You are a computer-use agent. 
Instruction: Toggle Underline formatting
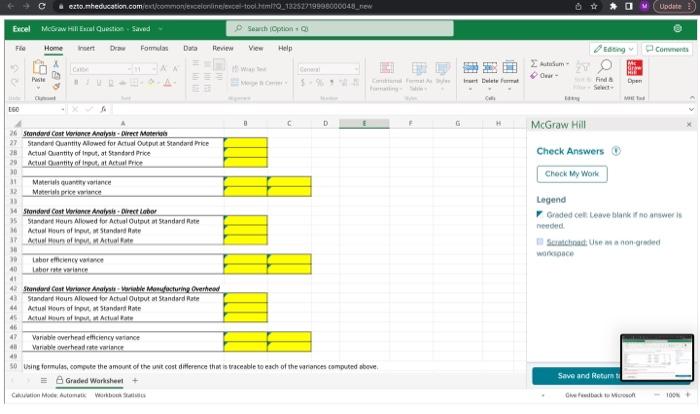click(99, 83)
